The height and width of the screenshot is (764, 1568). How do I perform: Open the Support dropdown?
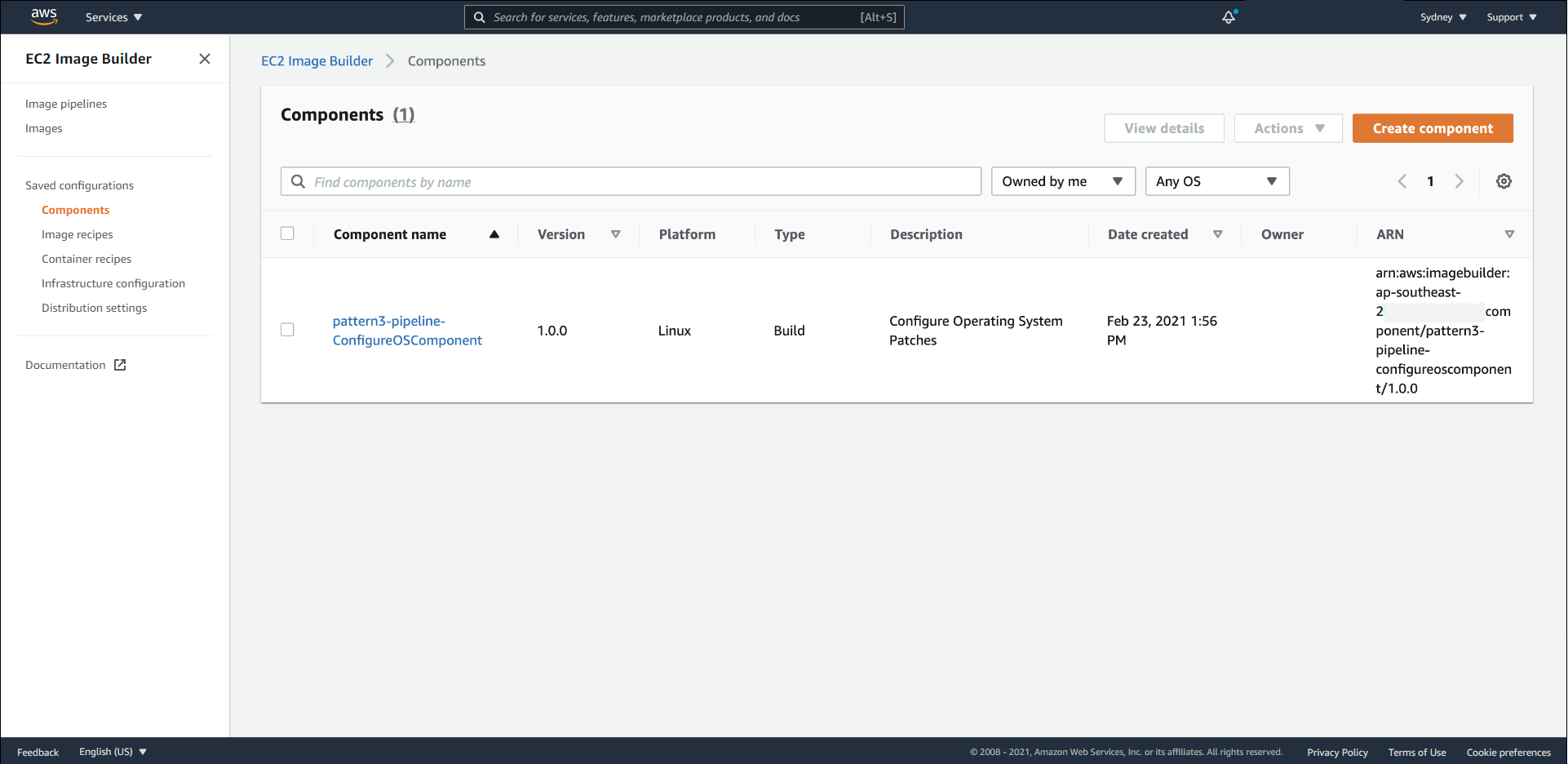[1511, 17]
